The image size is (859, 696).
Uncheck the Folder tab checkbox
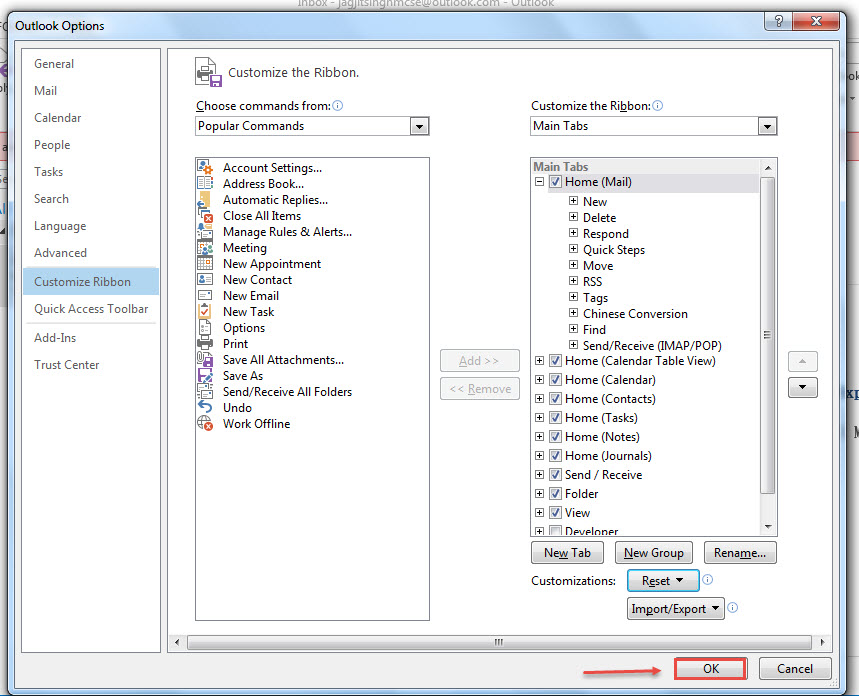[x=555, y=493]
